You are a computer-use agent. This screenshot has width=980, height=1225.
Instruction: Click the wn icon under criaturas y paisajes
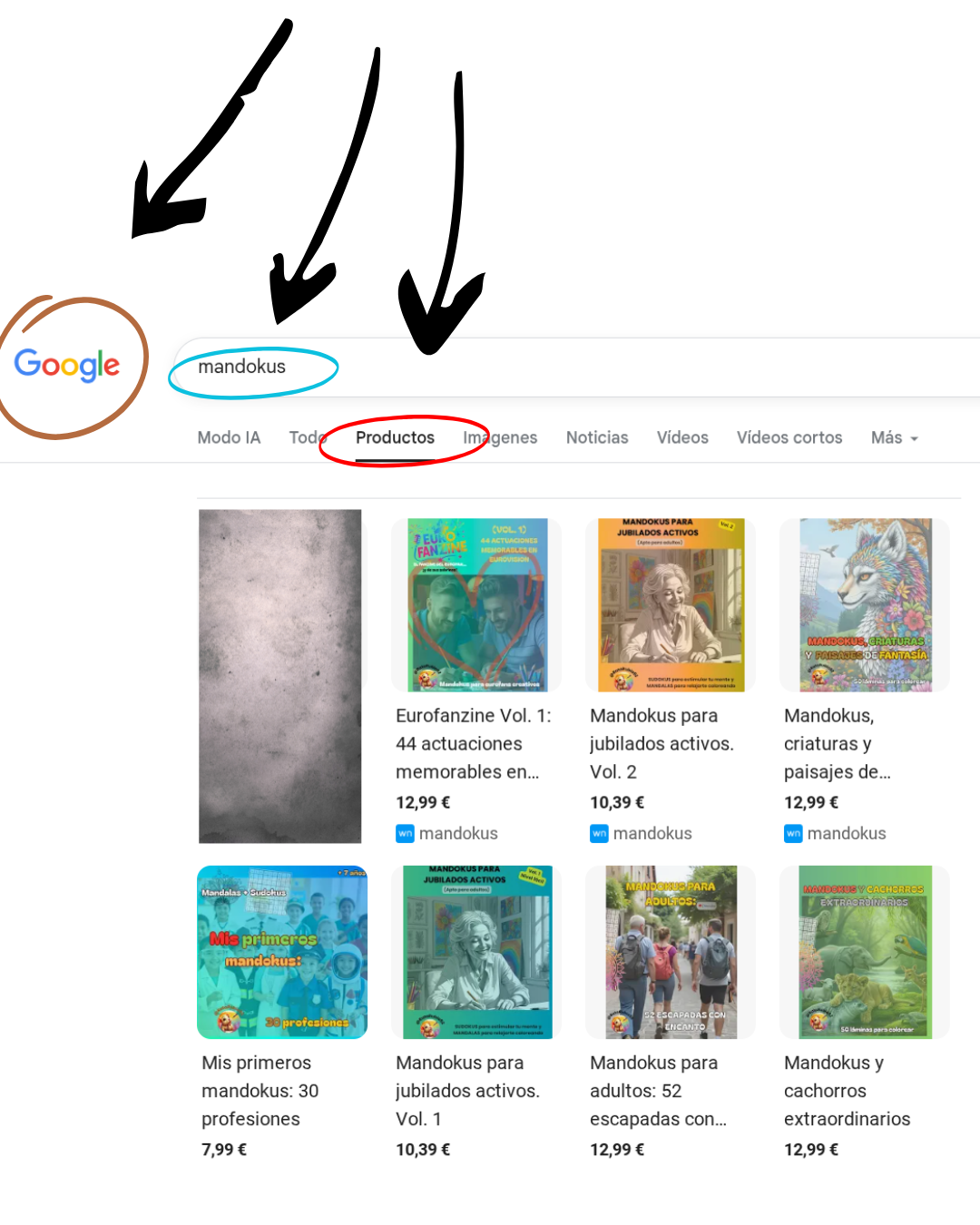tap(793, 833)
